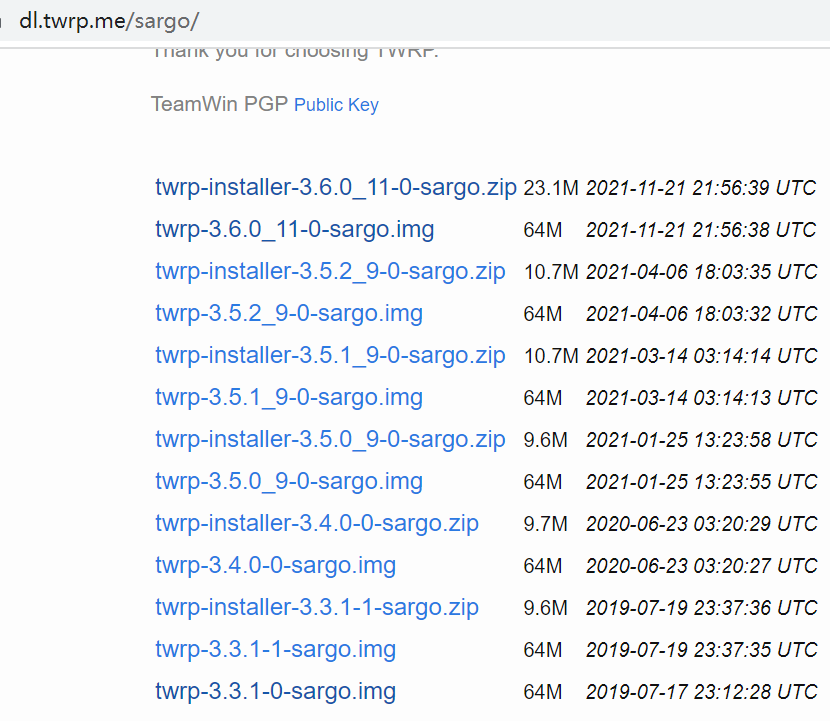Download twrp-3.6.0_11-0-sargo.img
Image resolution: width=830 pixels, height=721 pixels.
pyautogui.click(x=294, y=229)
